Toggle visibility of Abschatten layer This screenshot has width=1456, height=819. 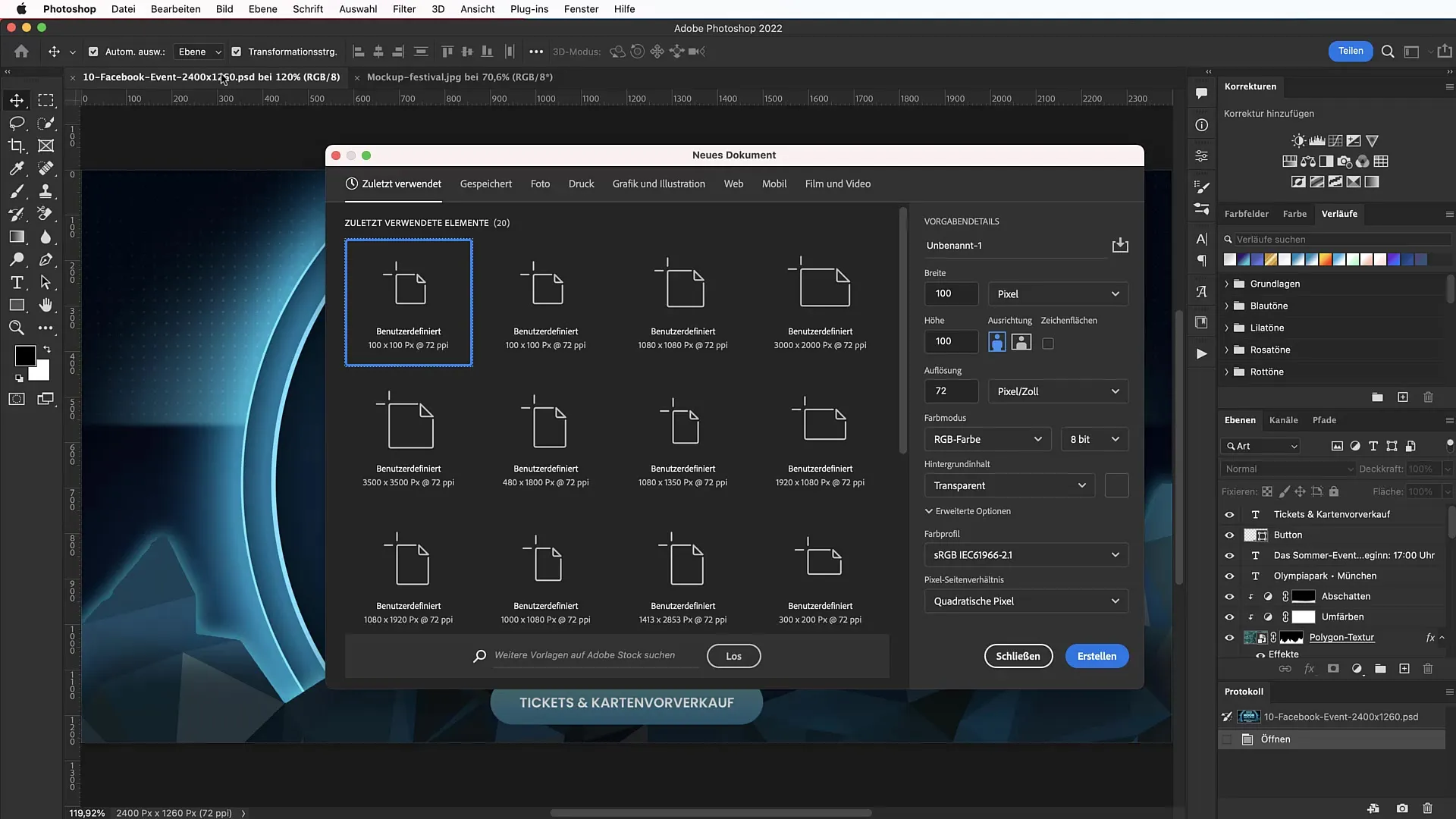pyautogui.click(x=1229, y=596)
